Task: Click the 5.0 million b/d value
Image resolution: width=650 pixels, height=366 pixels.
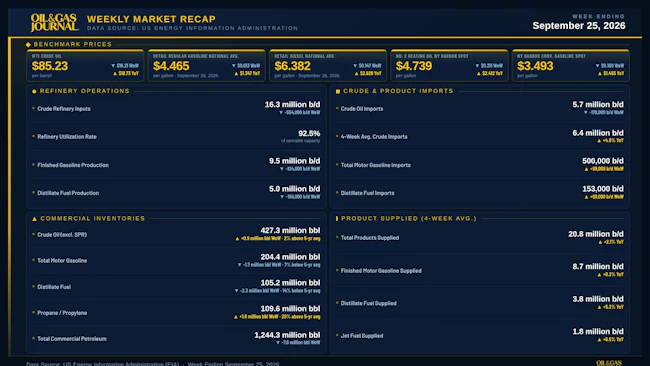Action: click(294, 189)
